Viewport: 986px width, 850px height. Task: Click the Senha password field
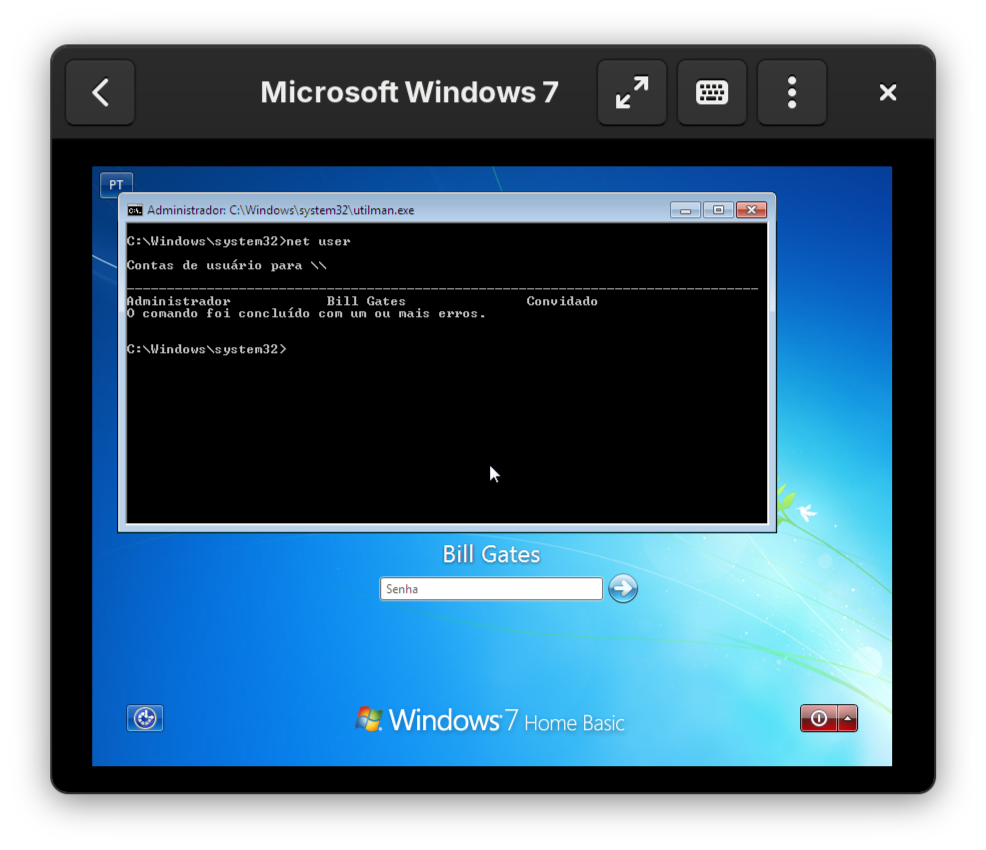click(491, 589)
